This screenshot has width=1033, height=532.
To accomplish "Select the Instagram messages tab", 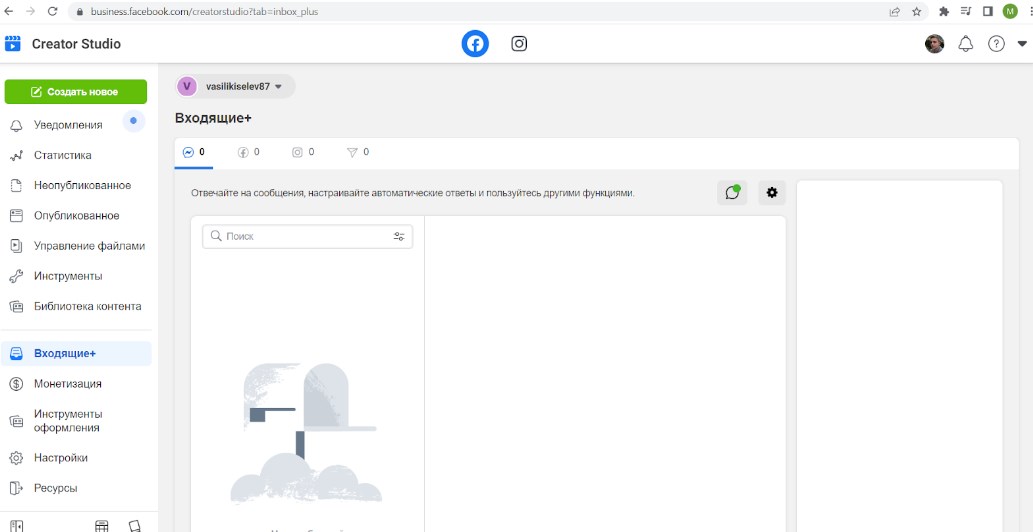I will pyautogui.click(x=303, y=153).
